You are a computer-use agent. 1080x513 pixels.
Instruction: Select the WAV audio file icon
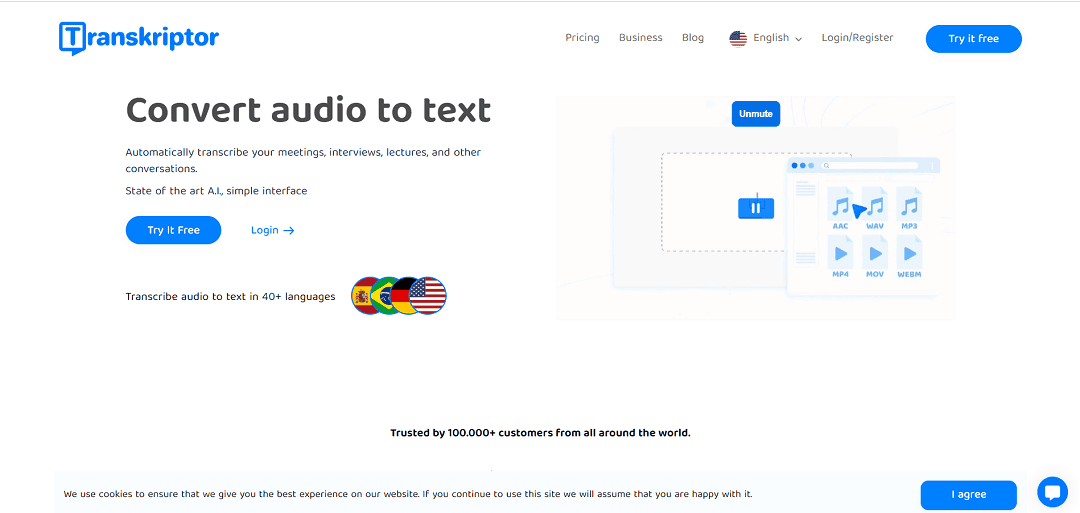[875, 209]
